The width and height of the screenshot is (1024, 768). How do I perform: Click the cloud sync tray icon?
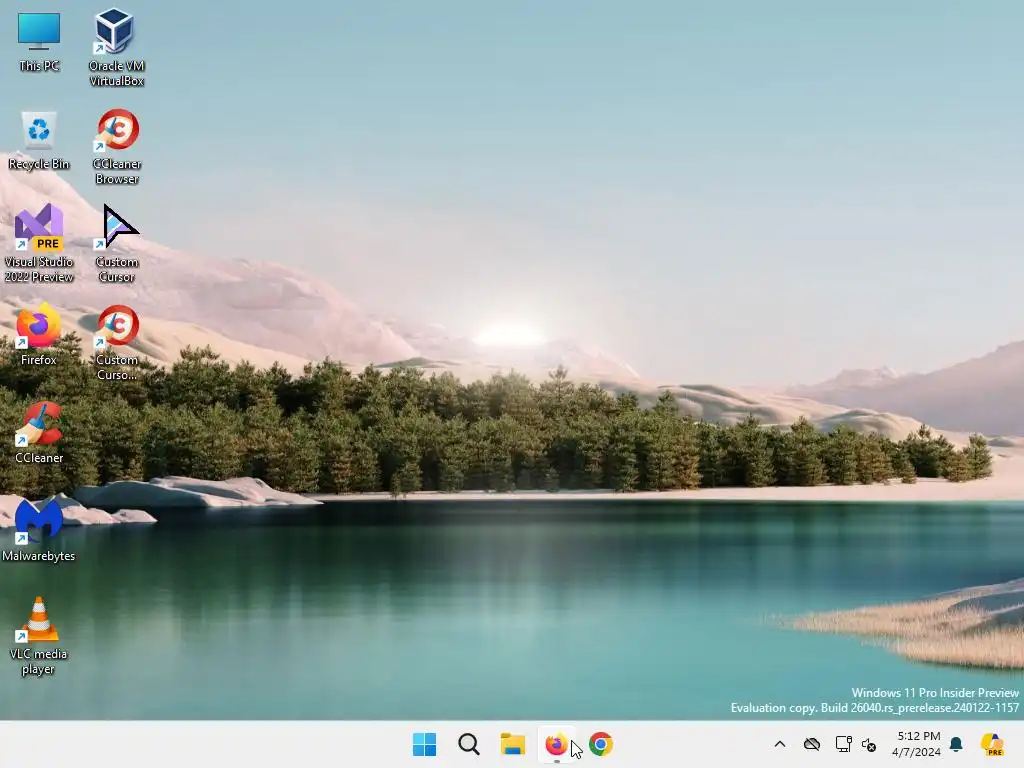tap(812, 744)
